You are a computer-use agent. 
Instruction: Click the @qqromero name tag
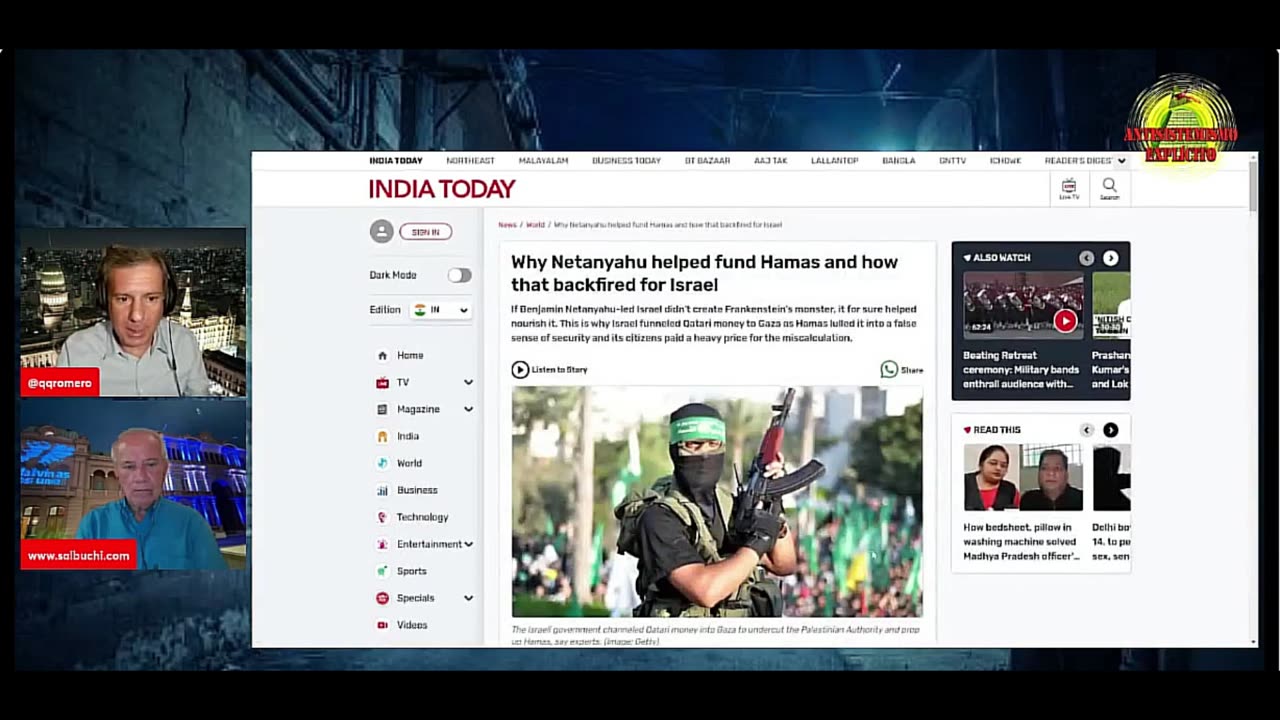click(x=60, y=383)
